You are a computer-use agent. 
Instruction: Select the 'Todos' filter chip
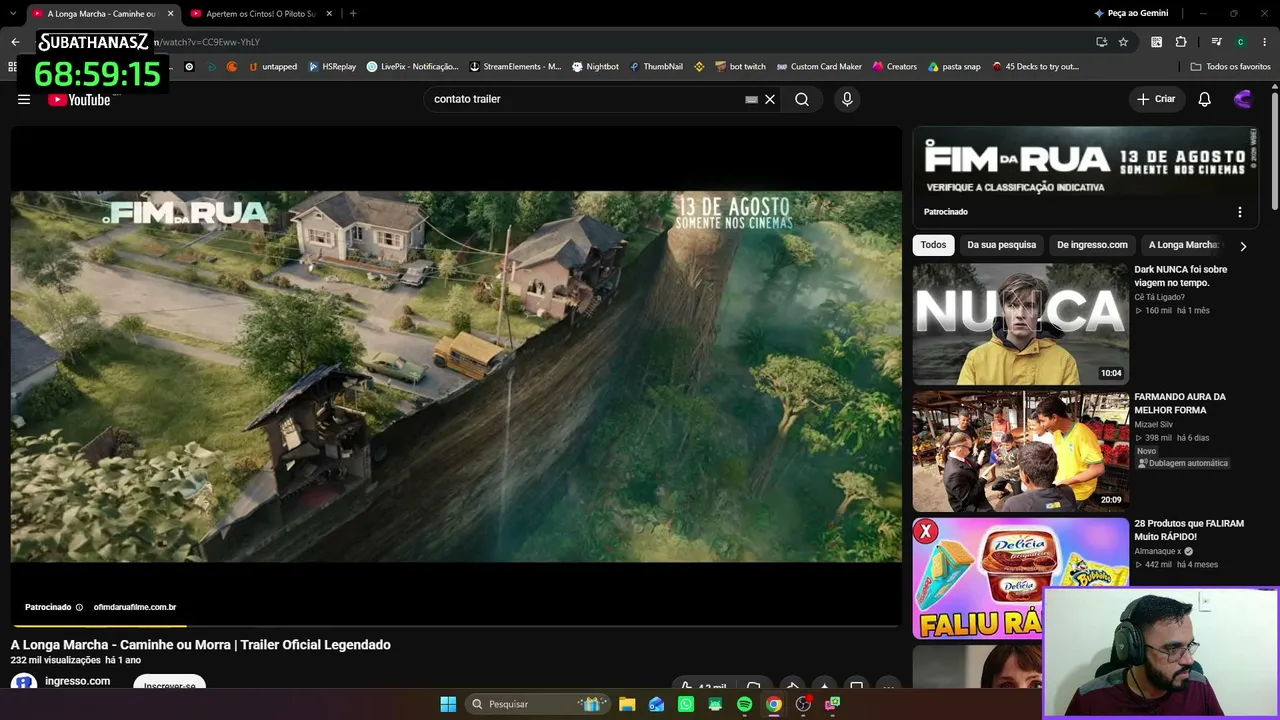click(x=933, y=245)
